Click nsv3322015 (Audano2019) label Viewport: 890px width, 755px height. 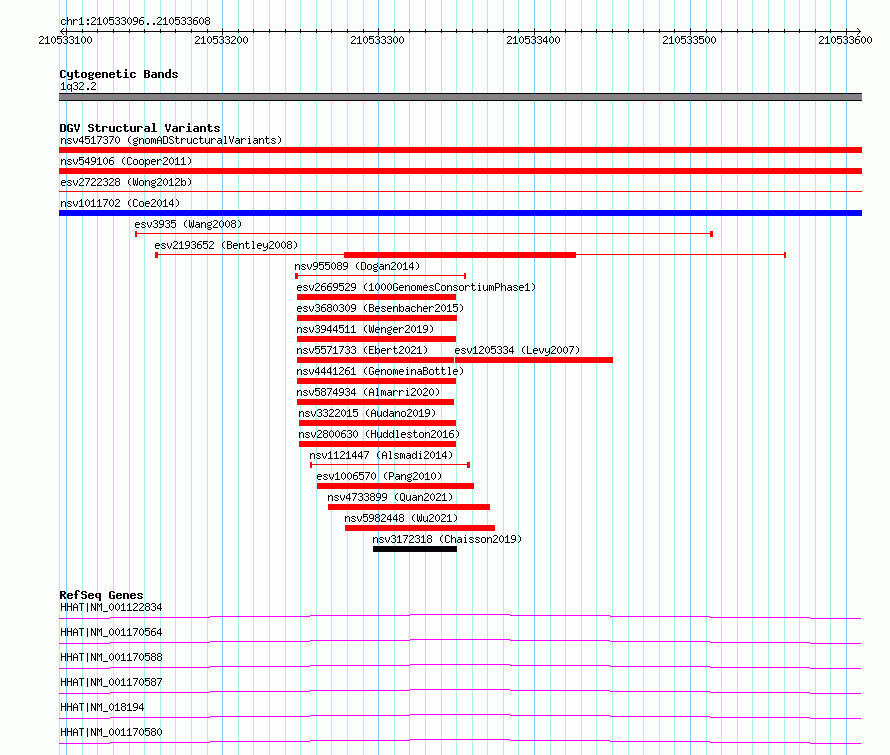(x=367, y=413)
